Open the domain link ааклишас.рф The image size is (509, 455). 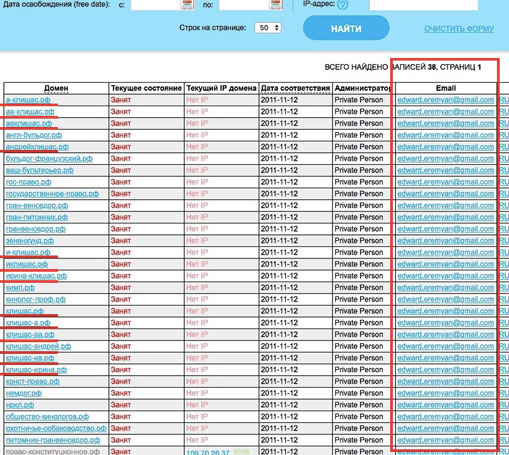point(29,123)
